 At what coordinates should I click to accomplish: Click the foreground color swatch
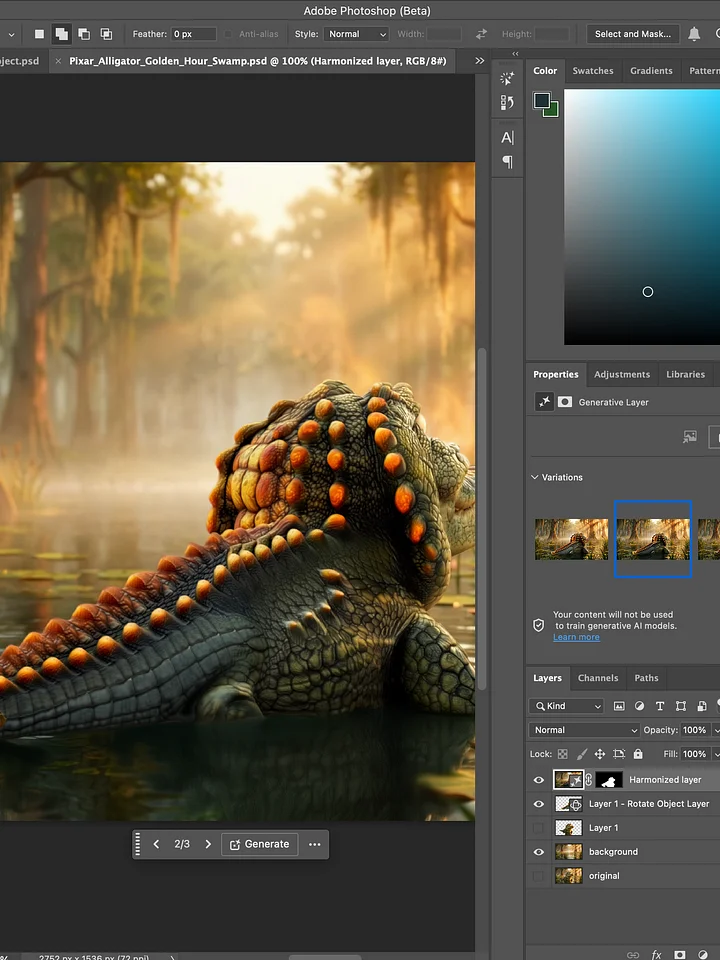[541, 100]
